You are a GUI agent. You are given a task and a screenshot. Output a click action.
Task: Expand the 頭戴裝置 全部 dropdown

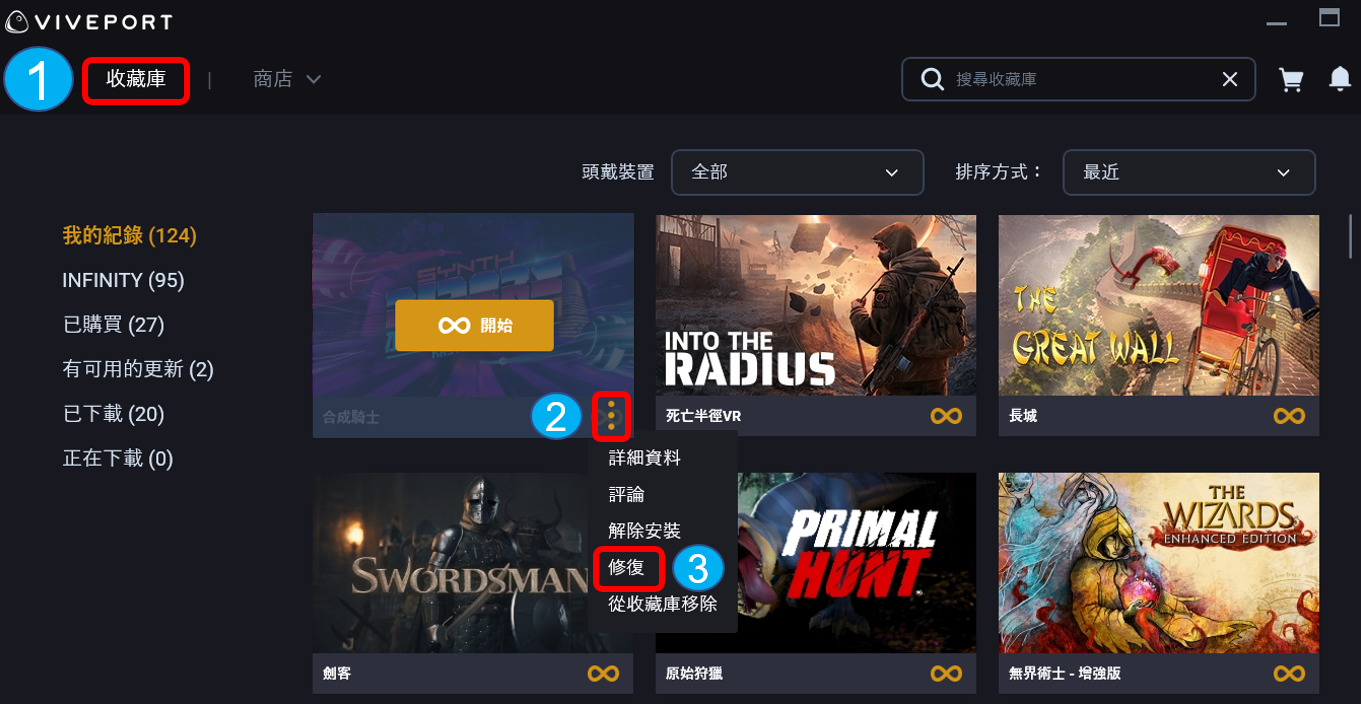[797, 172]
